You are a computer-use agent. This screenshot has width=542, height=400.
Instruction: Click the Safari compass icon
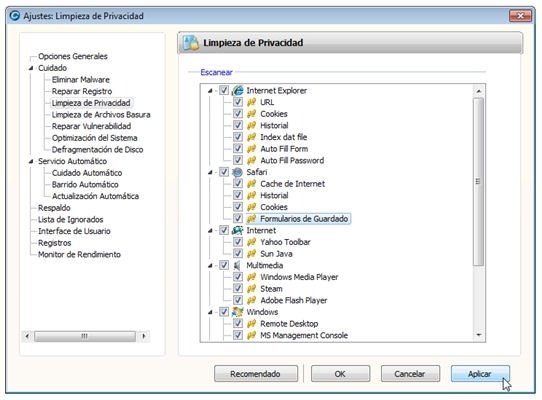(x=237, y=172)
